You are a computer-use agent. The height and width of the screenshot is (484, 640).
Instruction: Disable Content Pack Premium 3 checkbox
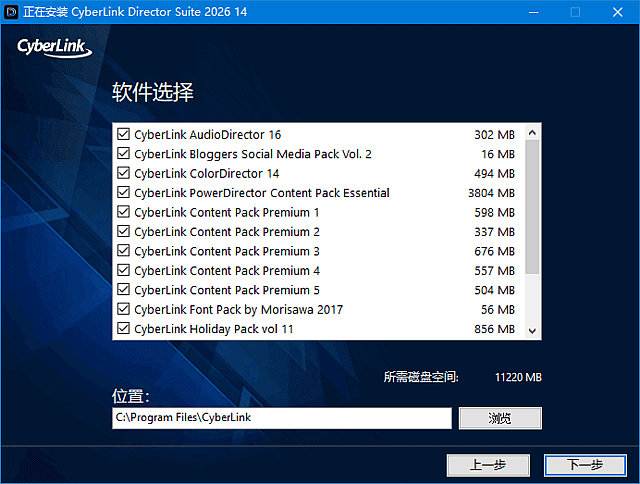(124, 251)
